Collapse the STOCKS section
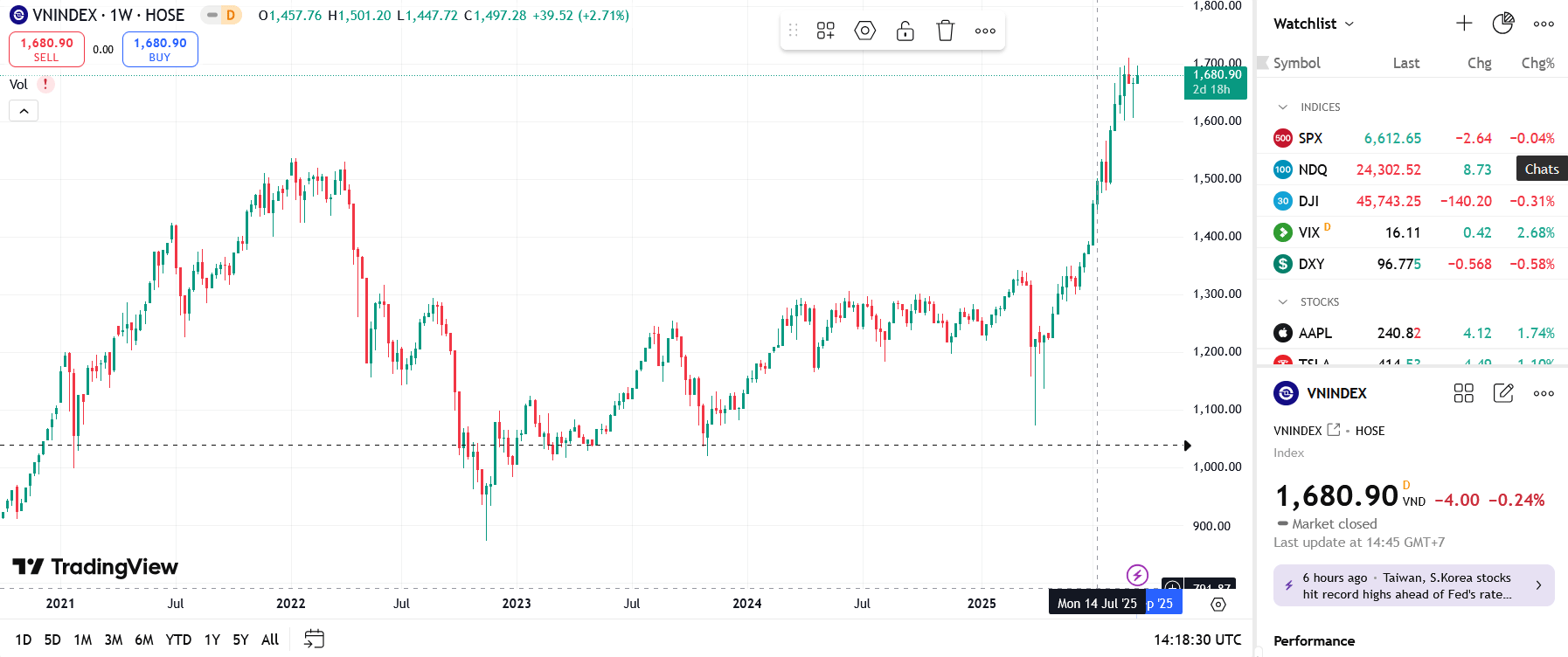This screenshot has width=1568, height=657. click(x=1283, y=301)
